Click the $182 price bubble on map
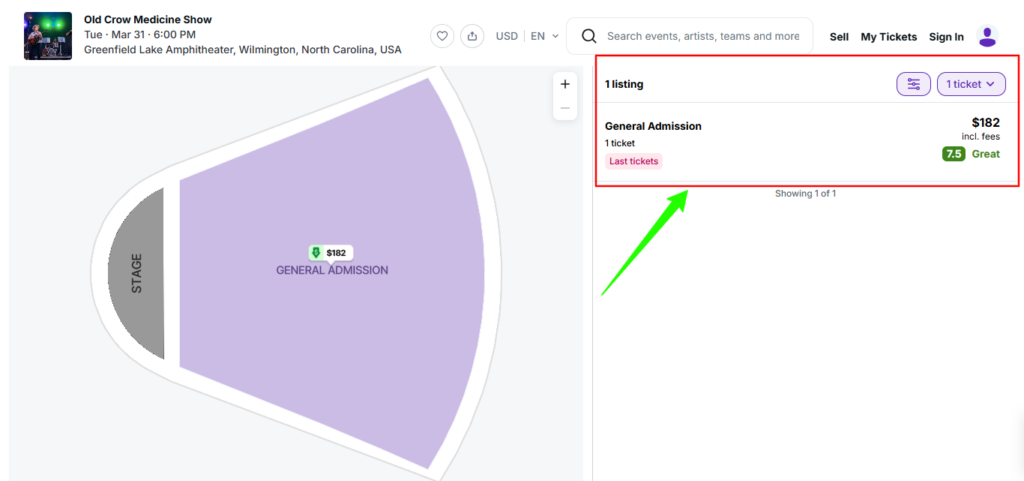This screenshot has height=481, width=1024. (x=331, y=253)
